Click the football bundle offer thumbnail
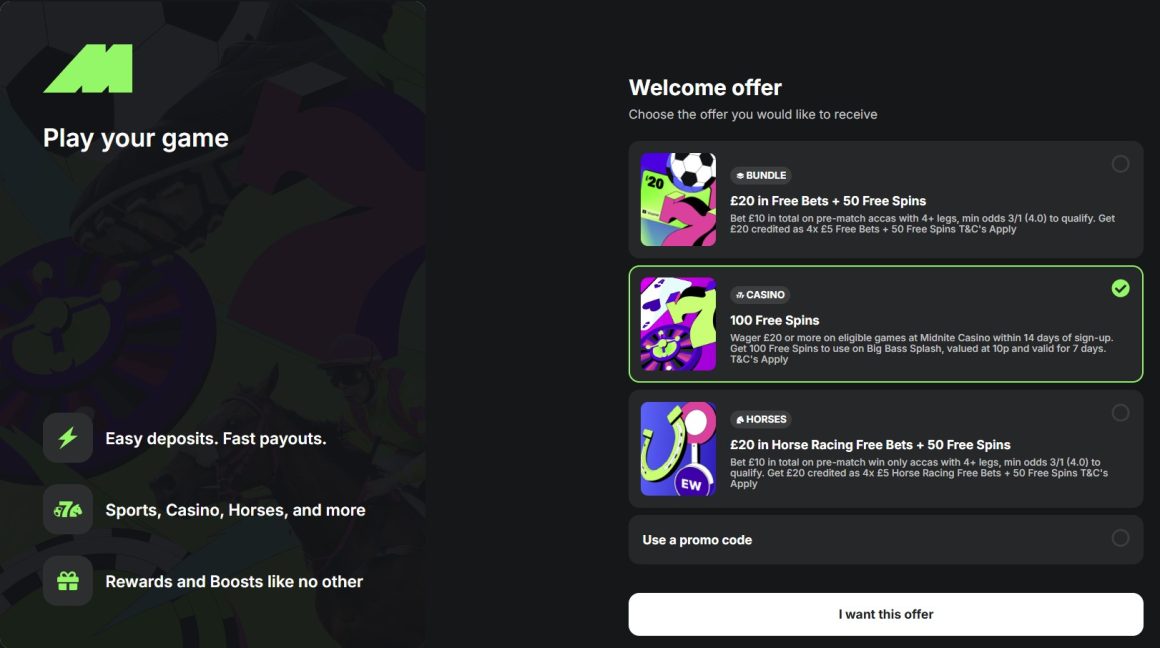The height and width of the screenshot is (648, 1160). 678,200
